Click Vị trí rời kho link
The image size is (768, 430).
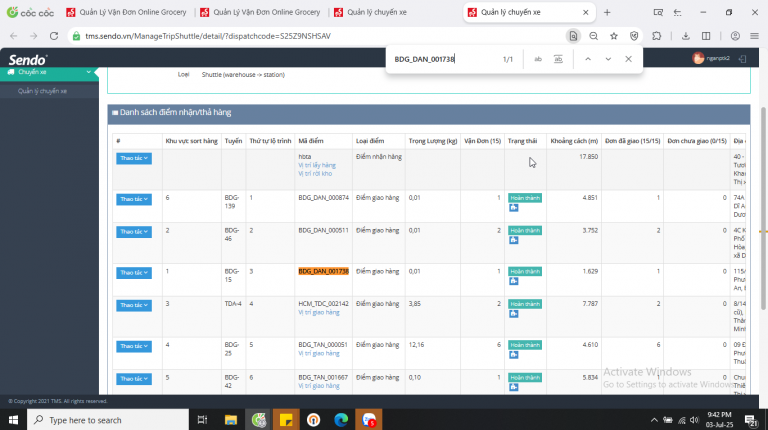[315, 173]
